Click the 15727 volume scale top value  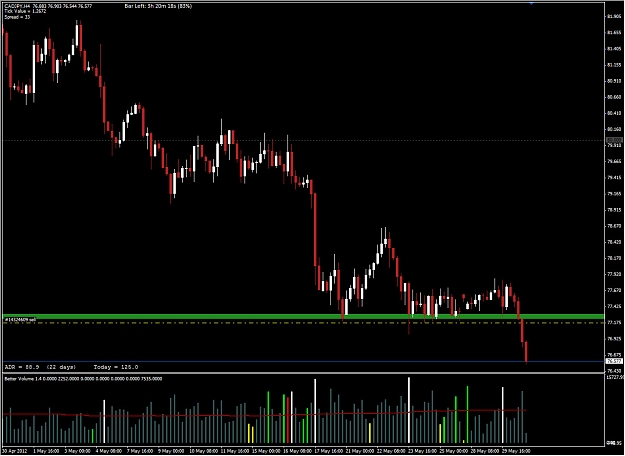[615, 376]
